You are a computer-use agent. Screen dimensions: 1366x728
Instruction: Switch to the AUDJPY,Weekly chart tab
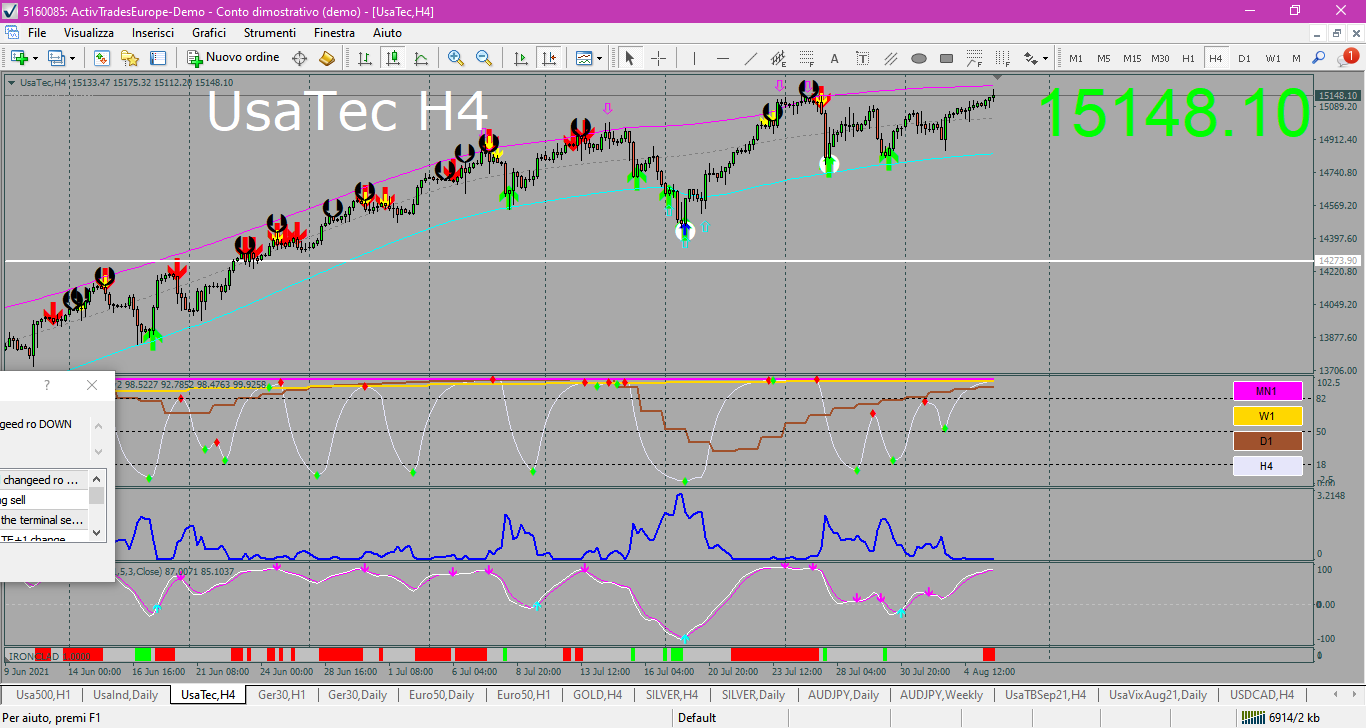pyautogui.click(x=941, y=694)
